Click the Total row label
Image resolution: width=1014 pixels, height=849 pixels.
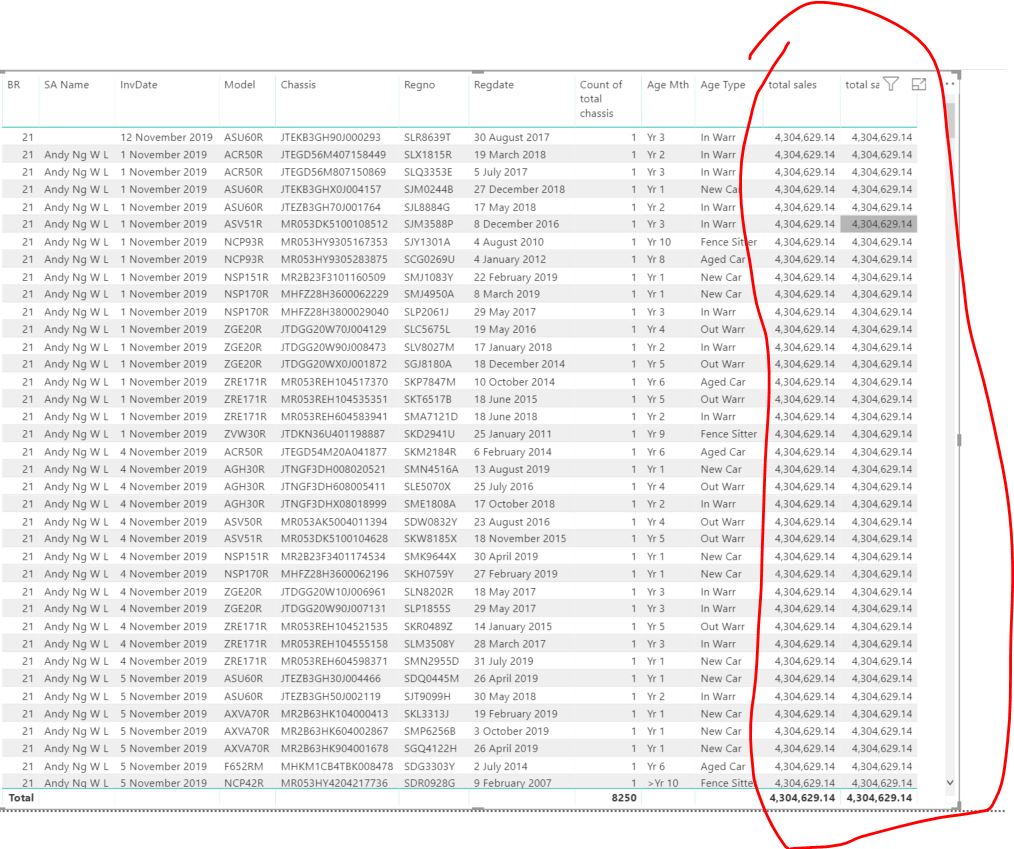(x=21, y=798)
